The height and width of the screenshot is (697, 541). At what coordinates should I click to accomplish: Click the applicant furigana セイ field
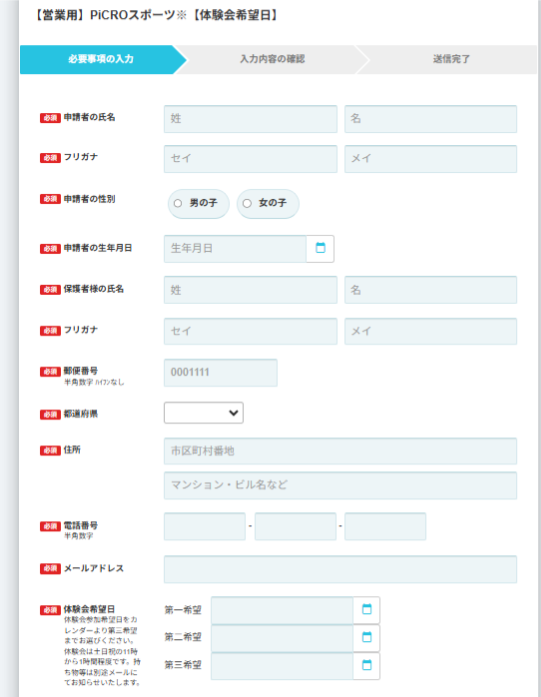point(250,159)
